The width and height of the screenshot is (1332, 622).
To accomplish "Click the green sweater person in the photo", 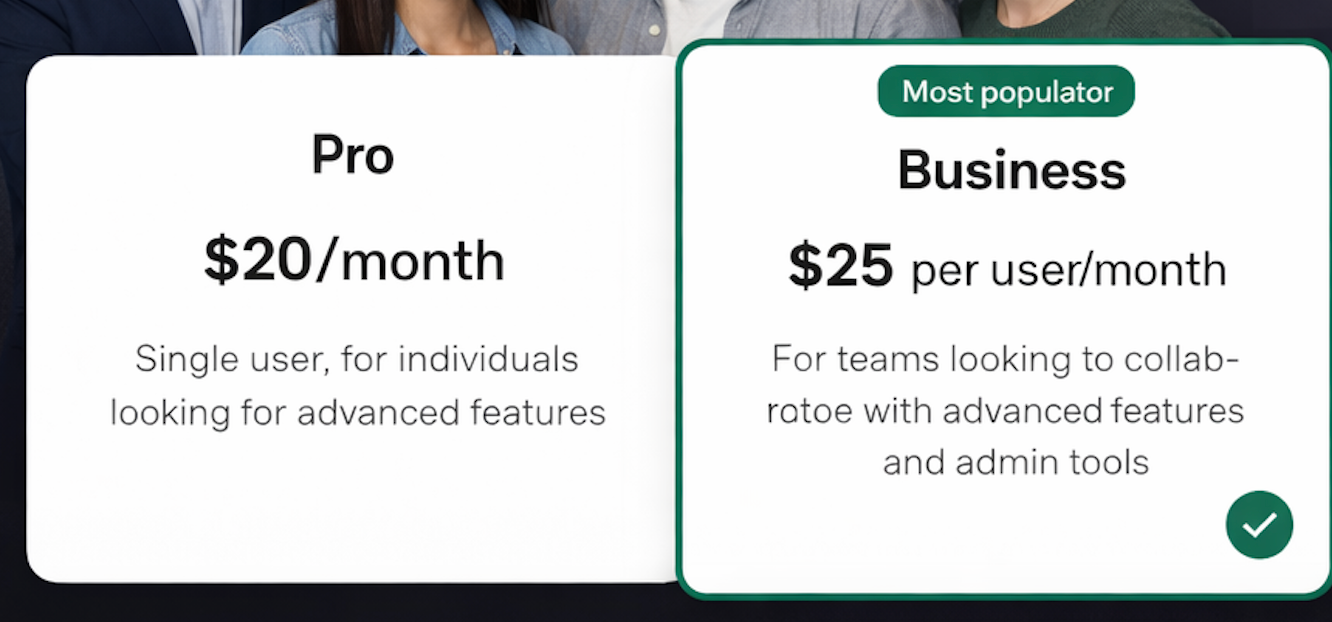I will (1100, 18).
